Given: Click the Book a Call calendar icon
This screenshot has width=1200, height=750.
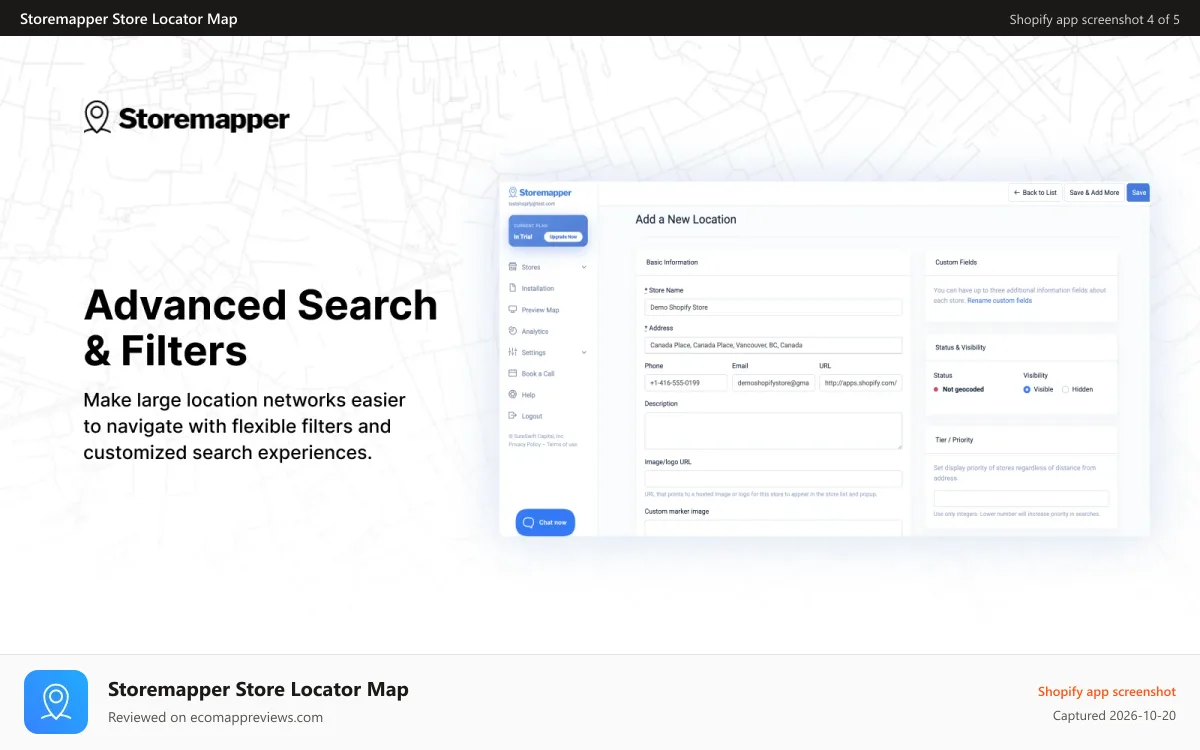Looking at the screenshot, I should (512, 373).
